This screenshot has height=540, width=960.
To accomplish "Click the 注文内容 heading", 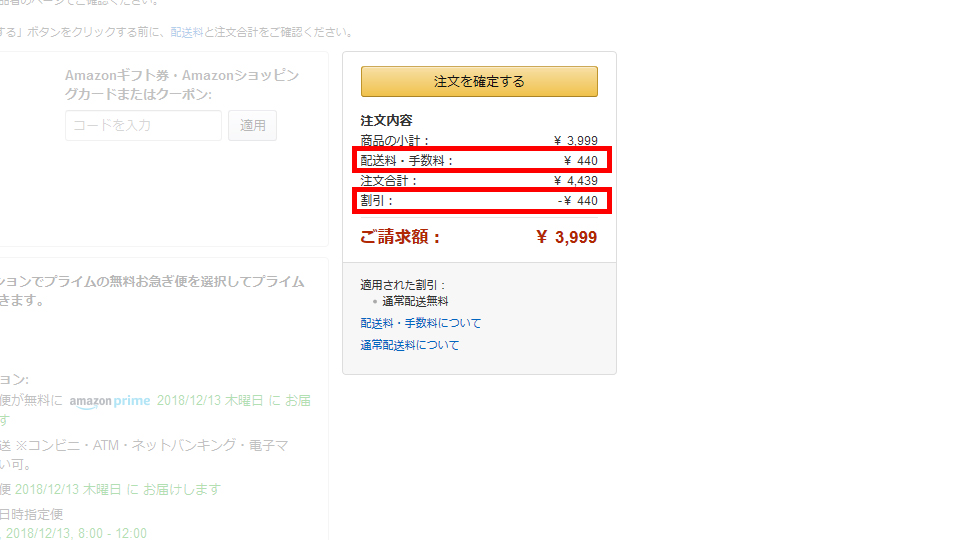I will pyautogui.click(x=386, y=121).
